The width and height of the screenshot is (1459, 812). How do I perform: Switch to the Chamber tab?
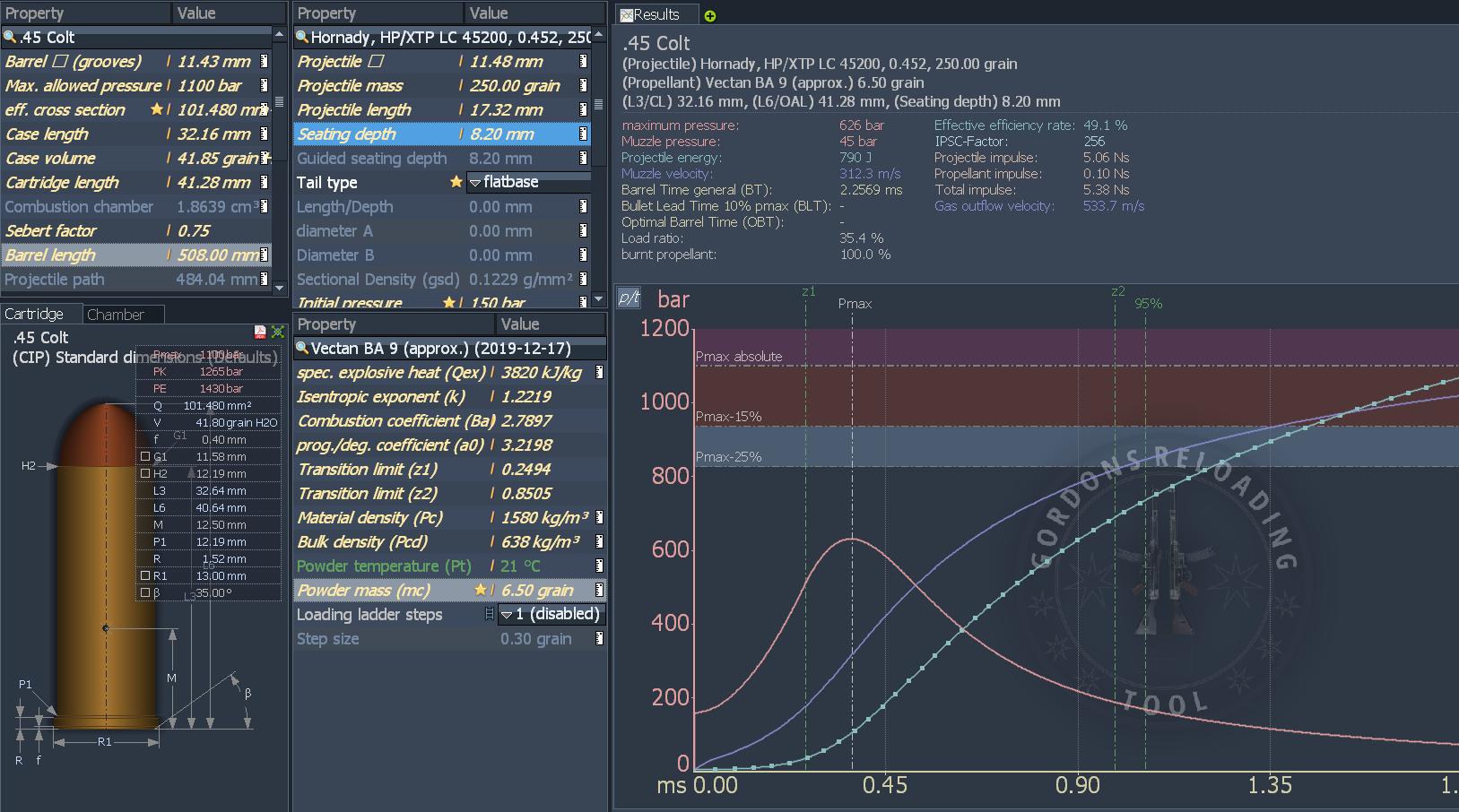coord(116,315)
